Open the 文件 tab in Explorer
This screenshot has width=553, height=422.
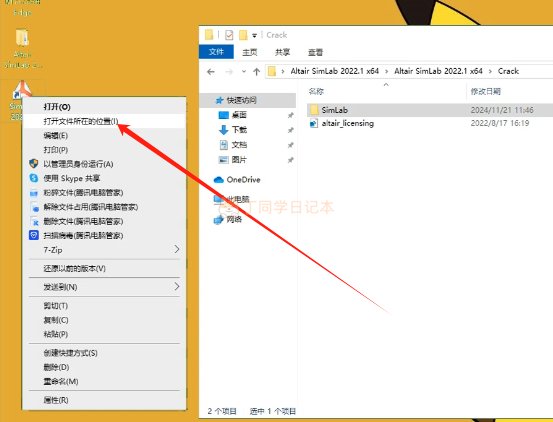click(x=216, y=52)
